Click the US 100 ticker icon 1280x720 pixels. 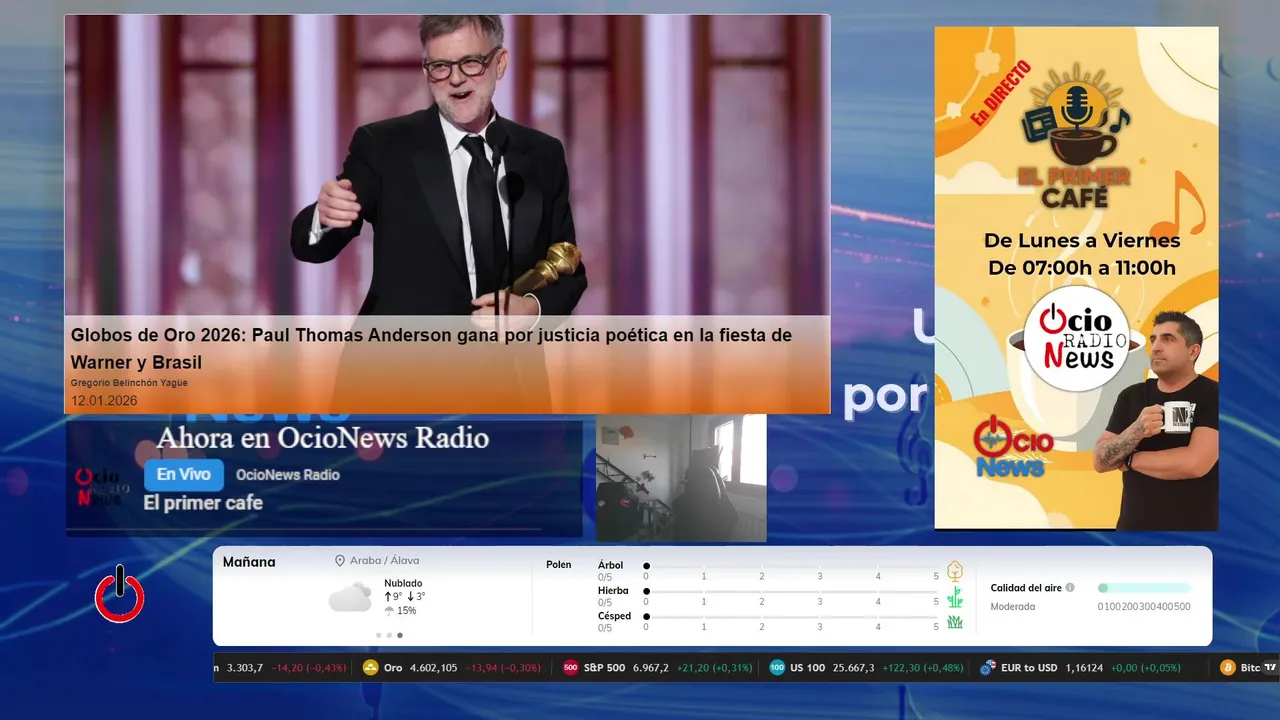(x=777, y=668)
